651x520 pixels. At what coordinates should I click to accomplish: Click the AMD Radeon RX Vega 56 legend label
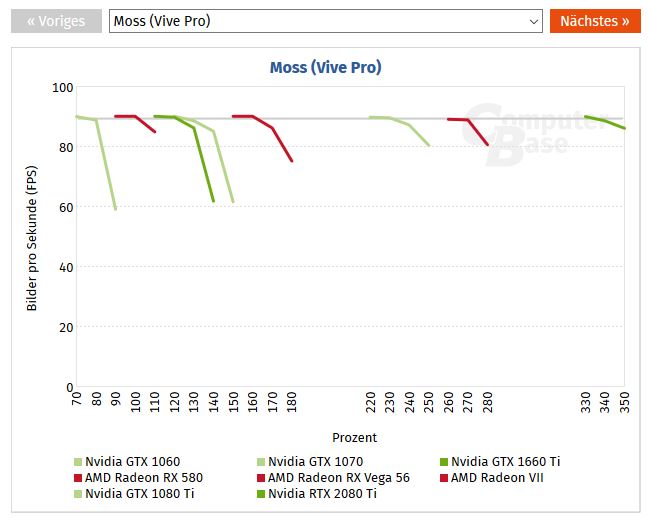pos(339,478)
